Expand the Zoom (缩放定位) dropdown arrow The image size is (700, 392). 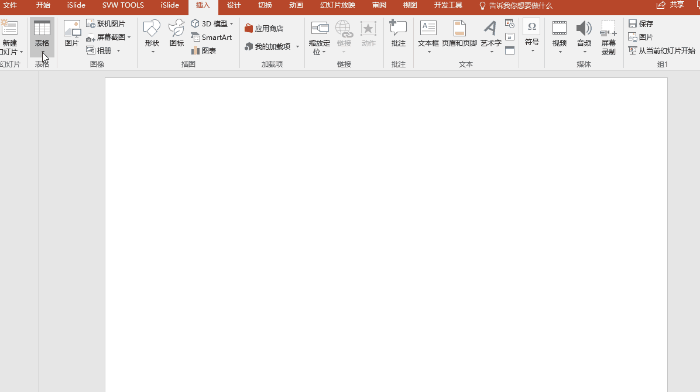[x=324, y=52]
